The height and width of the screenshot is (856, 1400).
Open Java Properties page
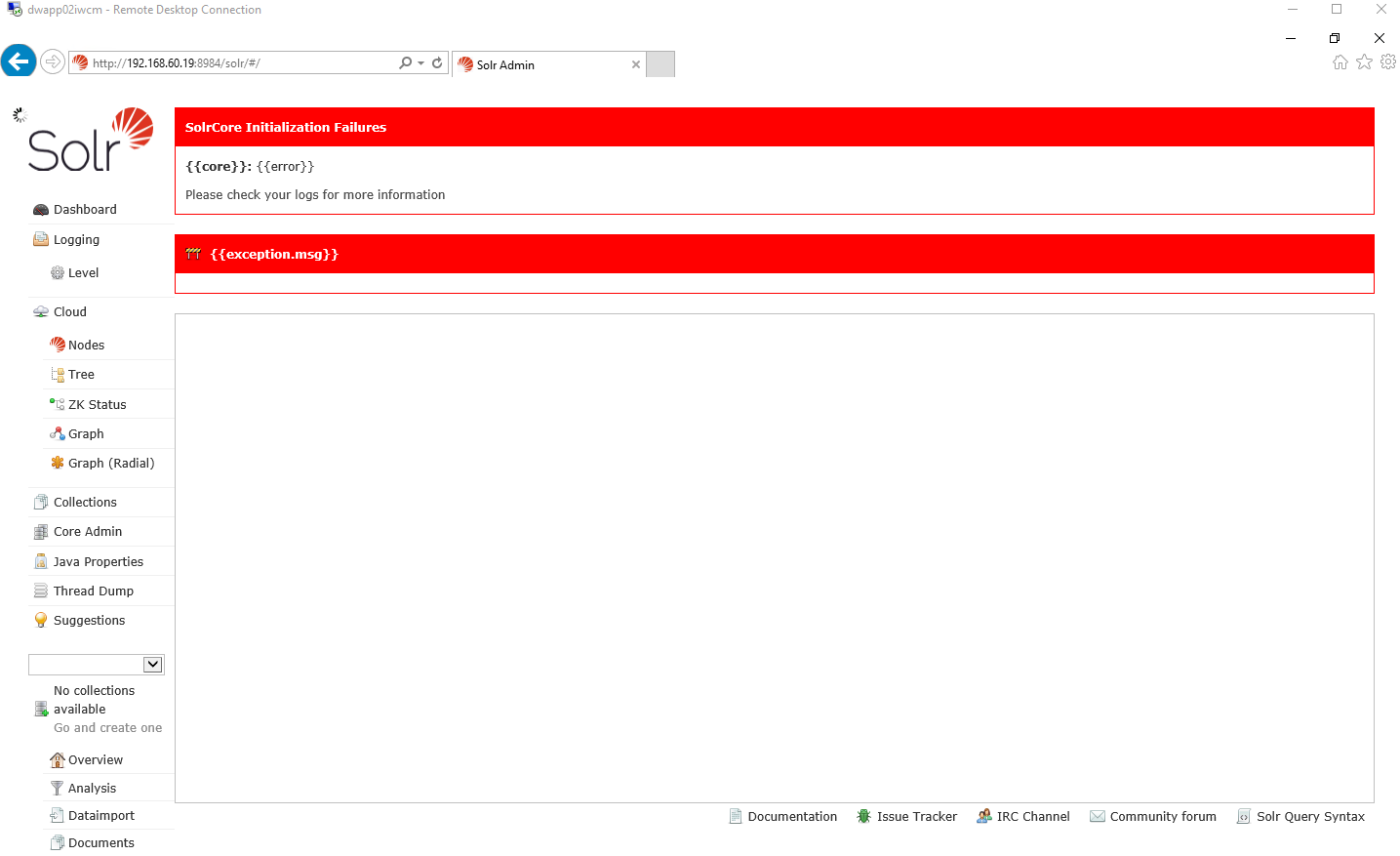(x=99, y=561)
